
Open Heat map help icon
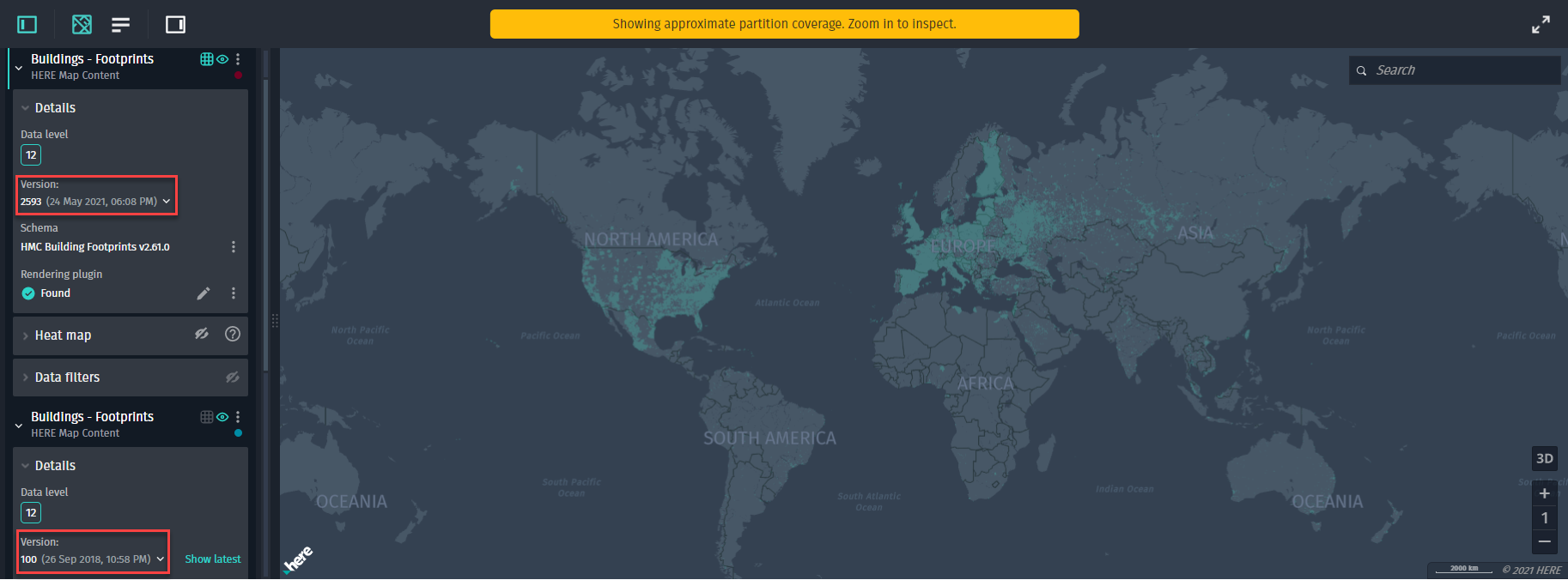[233, 334]
